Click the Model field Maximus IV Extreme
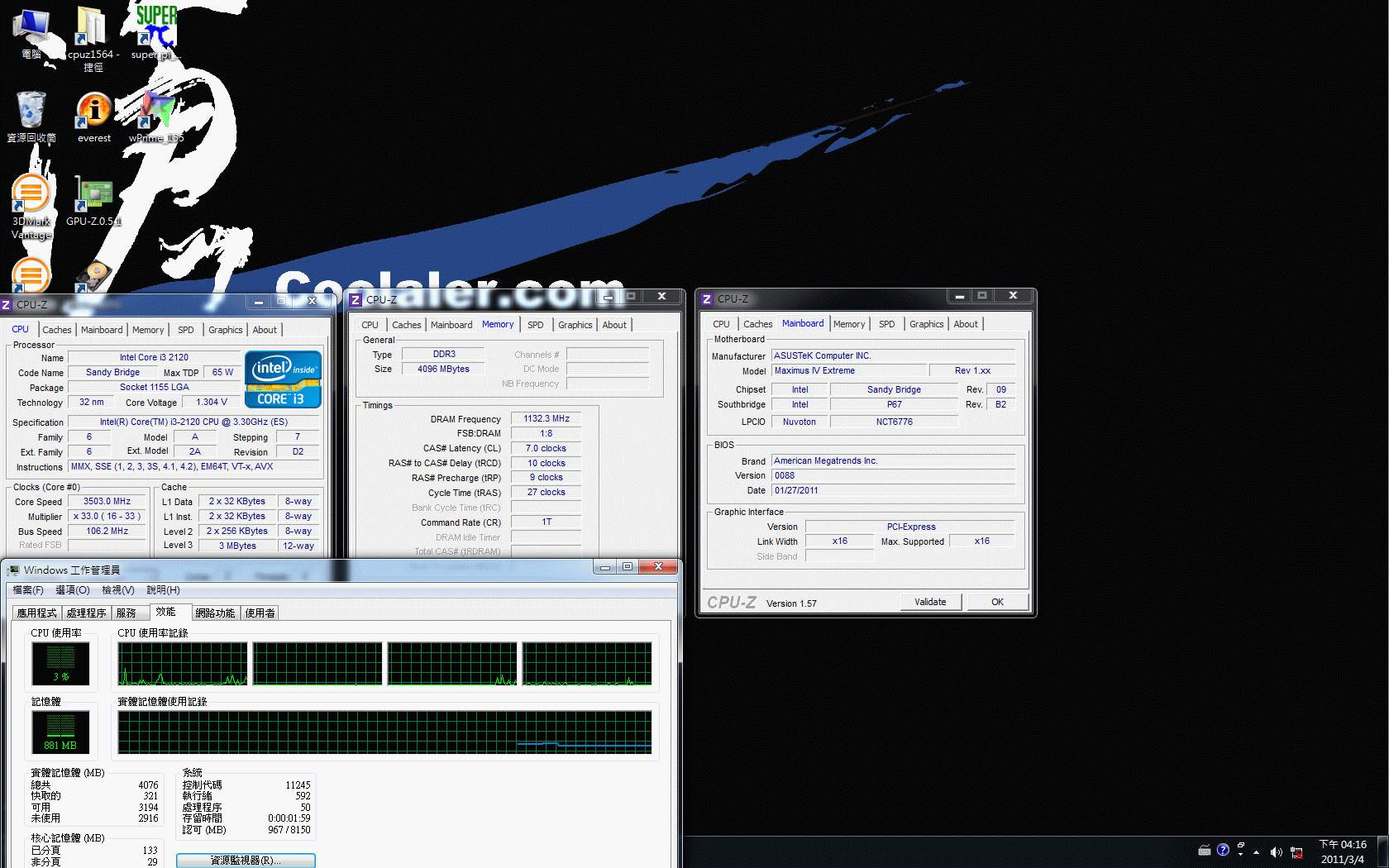Image resolution: width=1389 pixels, height=868 pixels. point(849,371)
